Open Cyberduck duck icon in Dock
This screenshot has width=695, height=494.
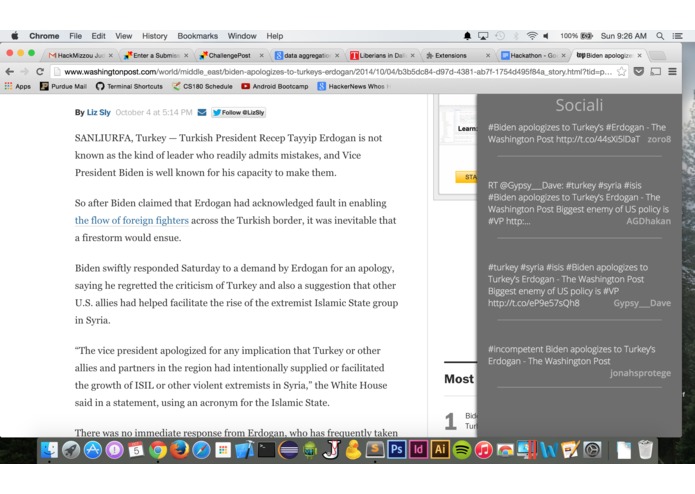pyautogui.click(x=353, y=450)
